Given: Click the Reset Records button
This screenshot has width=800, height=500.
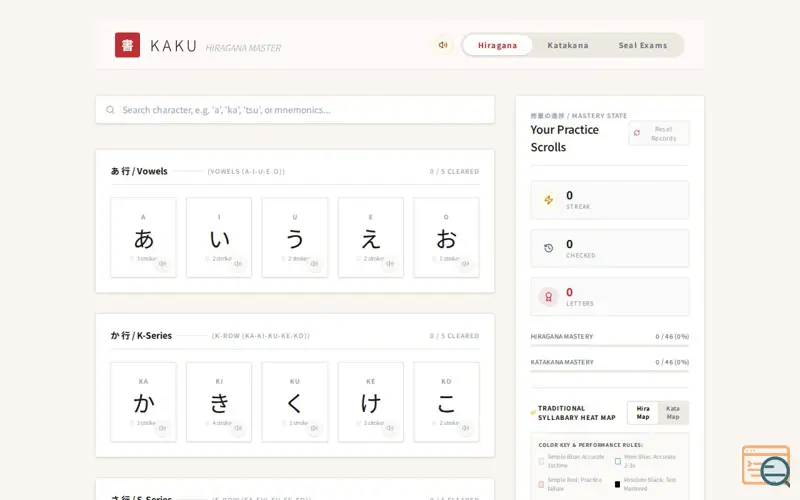Looking at the screenshot, I should (x=659, y=133).
